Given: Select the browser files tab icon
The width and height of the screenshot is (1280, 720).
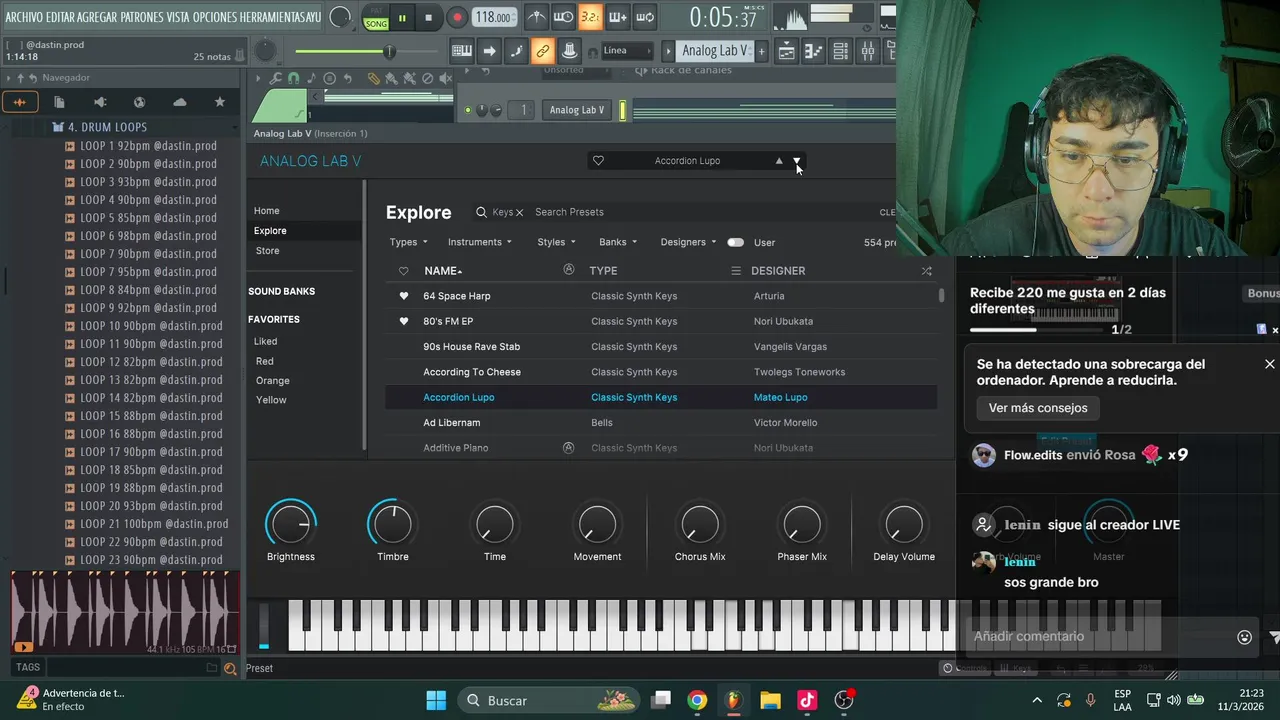Looking at the screenshot, I should tap(59, 102).
